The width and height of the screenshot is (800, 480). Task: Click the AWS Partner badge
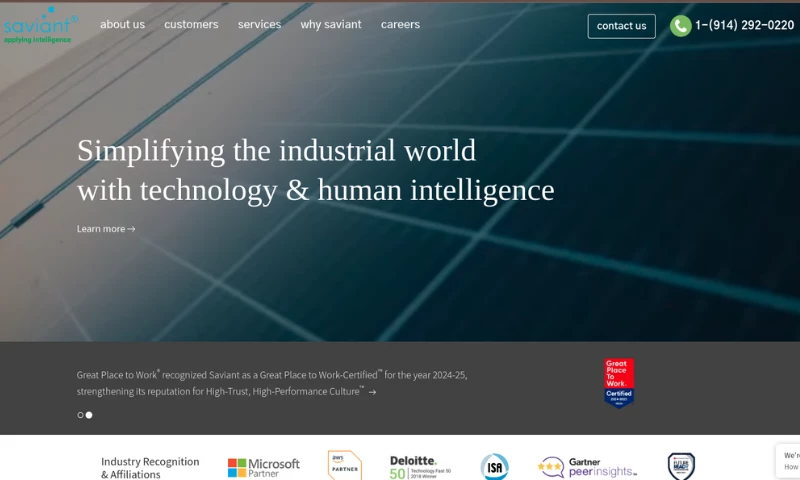click(x=344, y=465)
